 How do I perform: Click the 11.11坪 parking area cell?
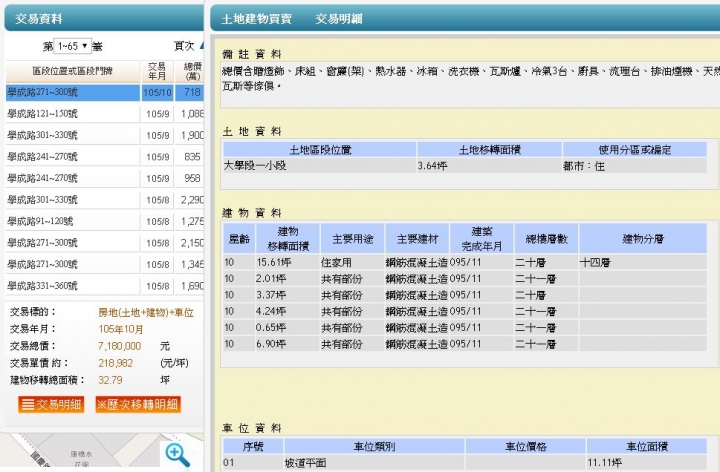pos(647,463)
